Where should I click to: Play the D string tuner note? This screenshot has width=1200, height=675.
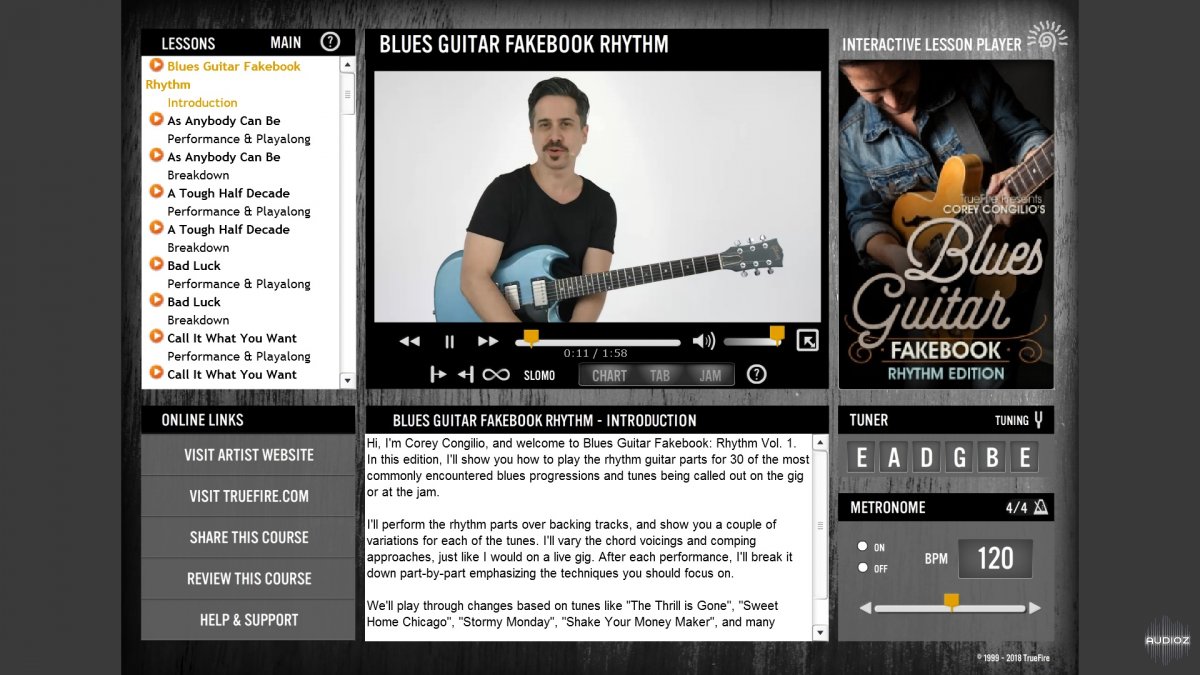[927, 458]
